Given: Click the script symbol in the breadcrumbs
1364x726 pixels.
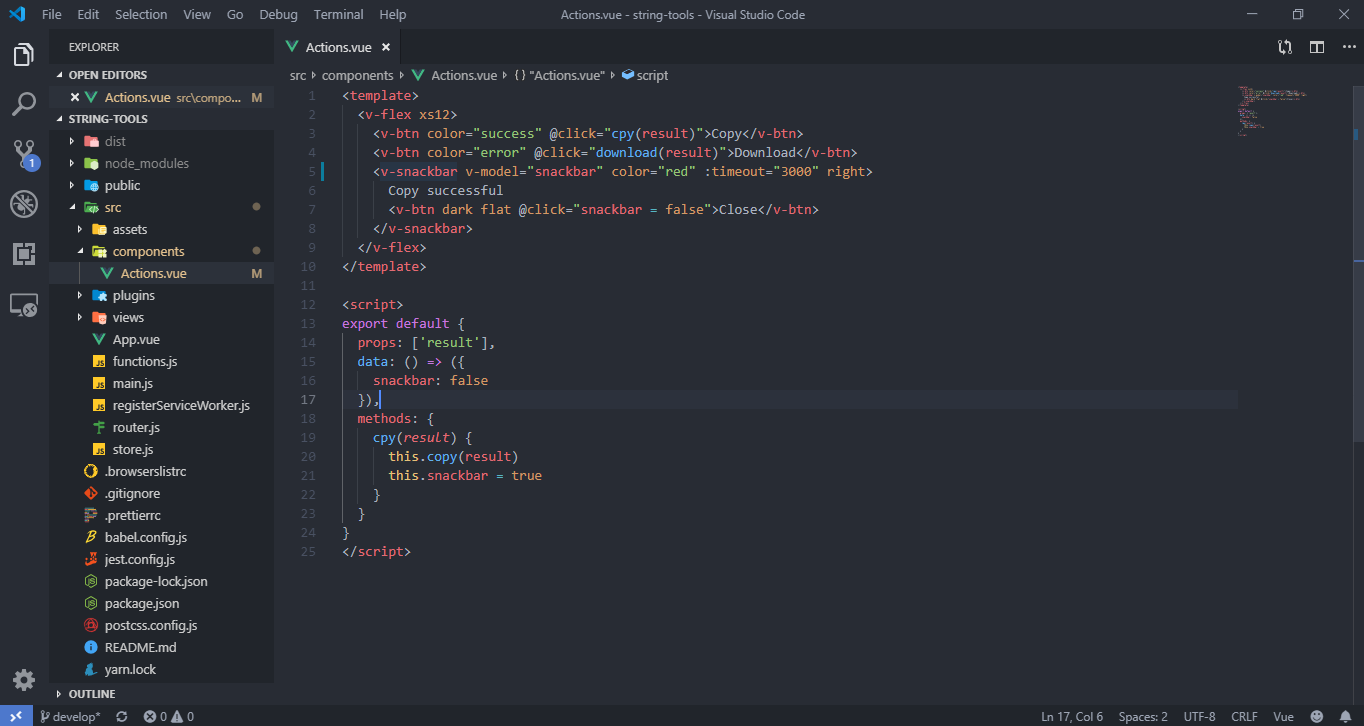Looking at the screenshot, I should pos(644,75).
